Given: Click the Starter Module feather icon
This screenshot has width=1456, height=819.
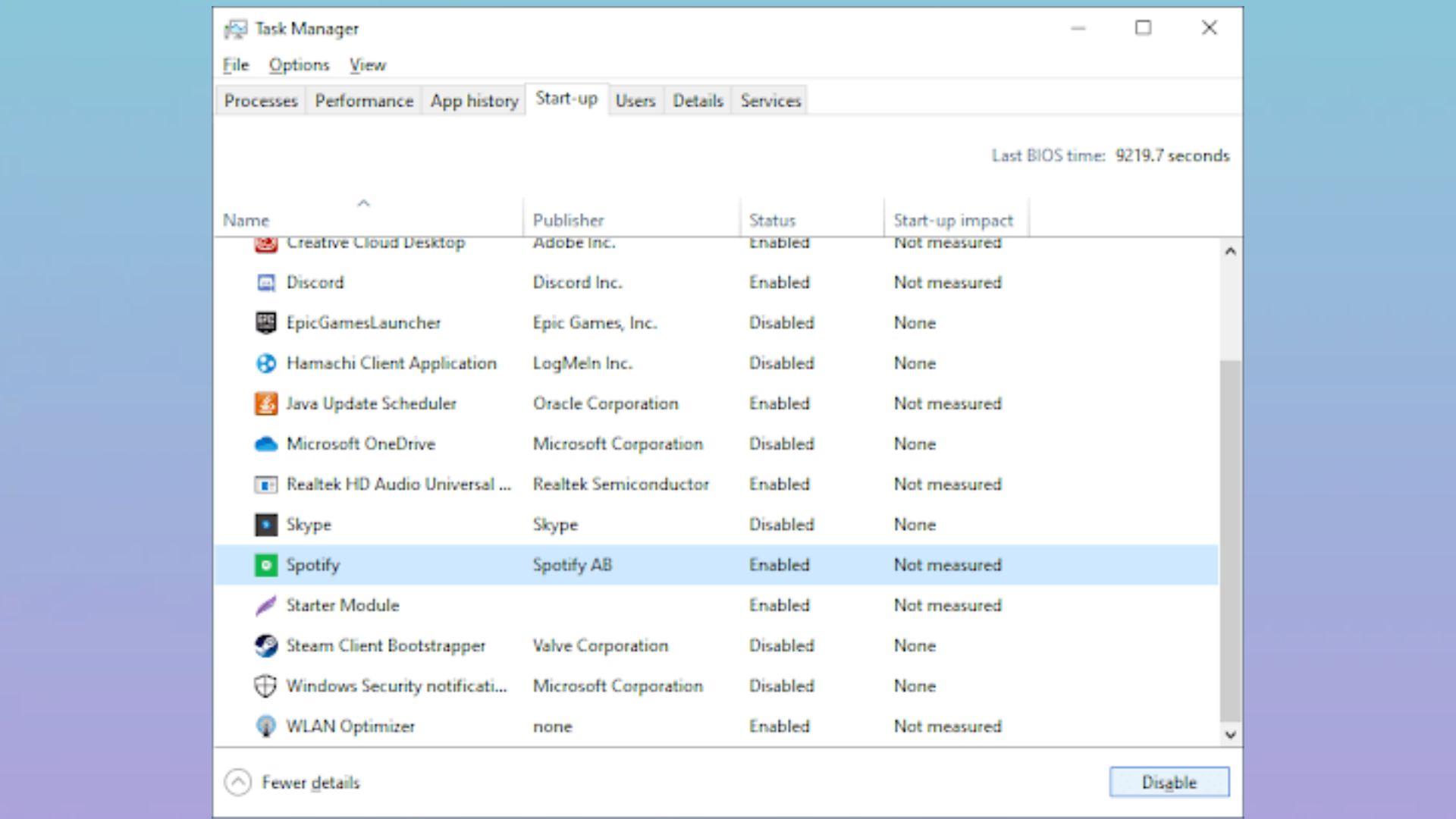Looking at the screenshot, I should 265,605.
